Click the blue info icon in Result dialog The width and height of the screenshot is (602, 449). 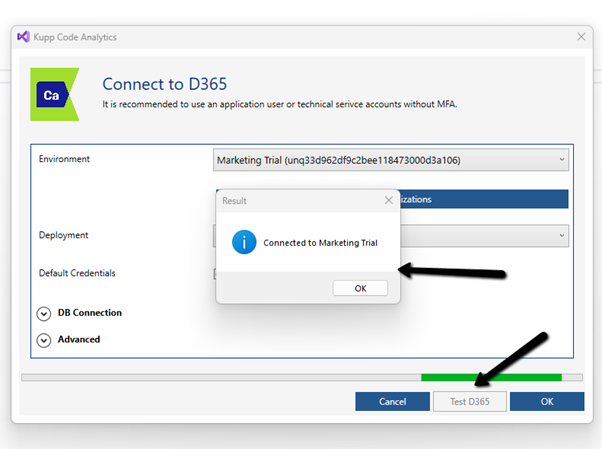click(244, 242)
